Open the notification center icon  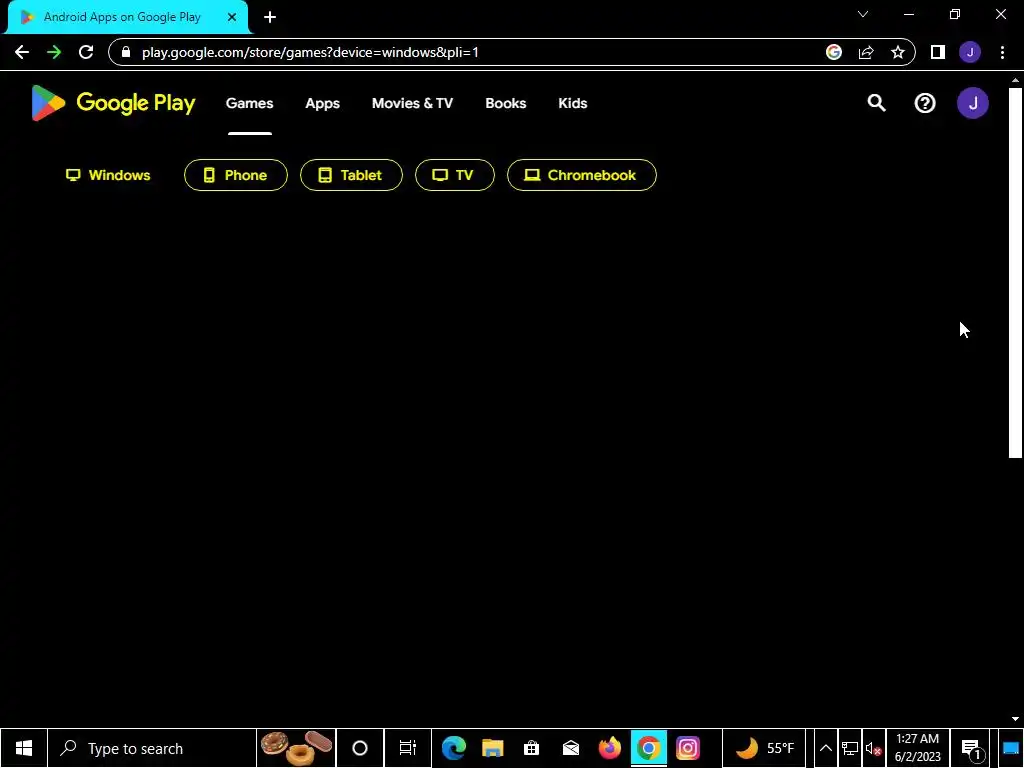point(971,748)
